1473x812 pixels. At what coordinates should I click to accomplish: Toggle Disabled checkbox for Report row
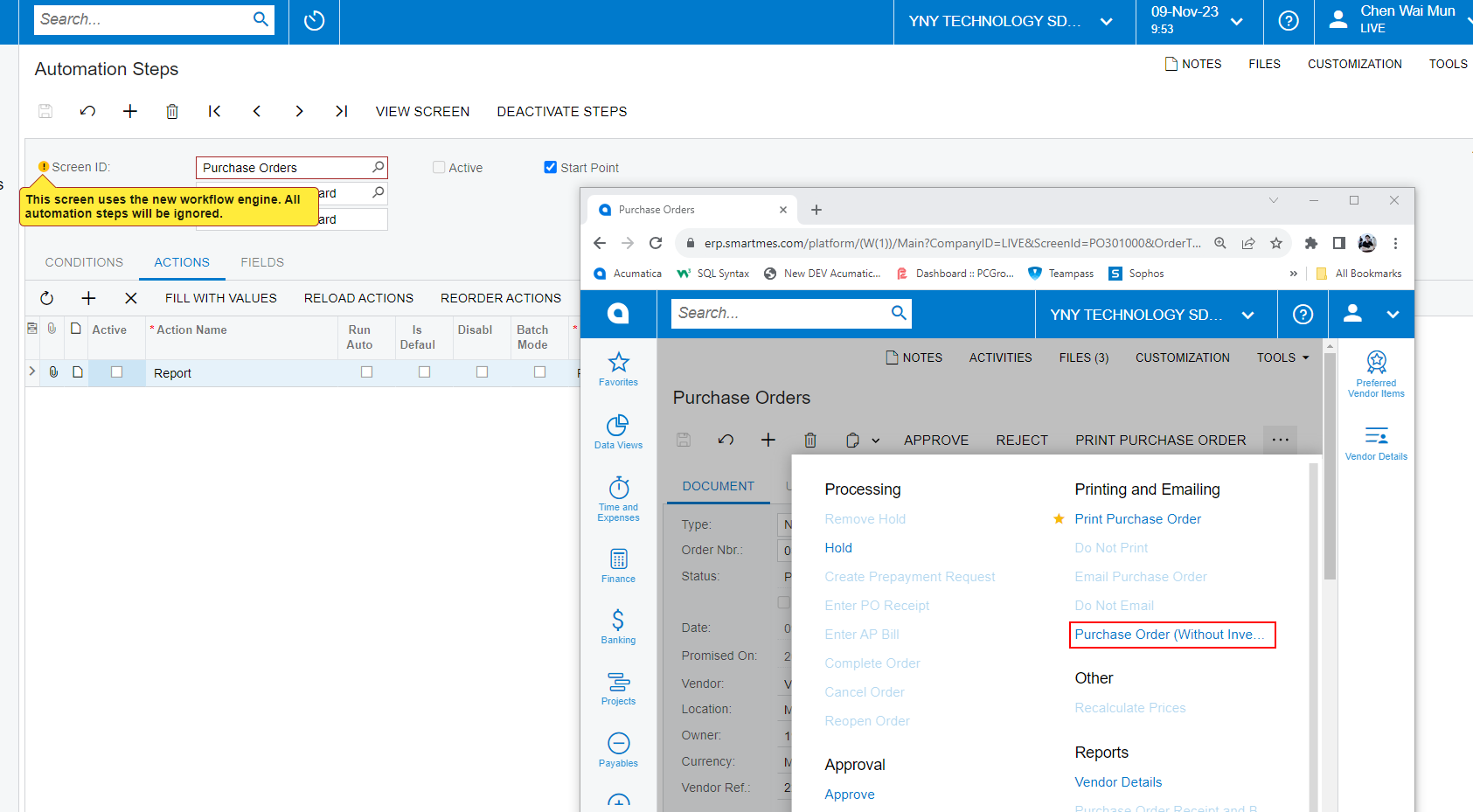(482, 371)
